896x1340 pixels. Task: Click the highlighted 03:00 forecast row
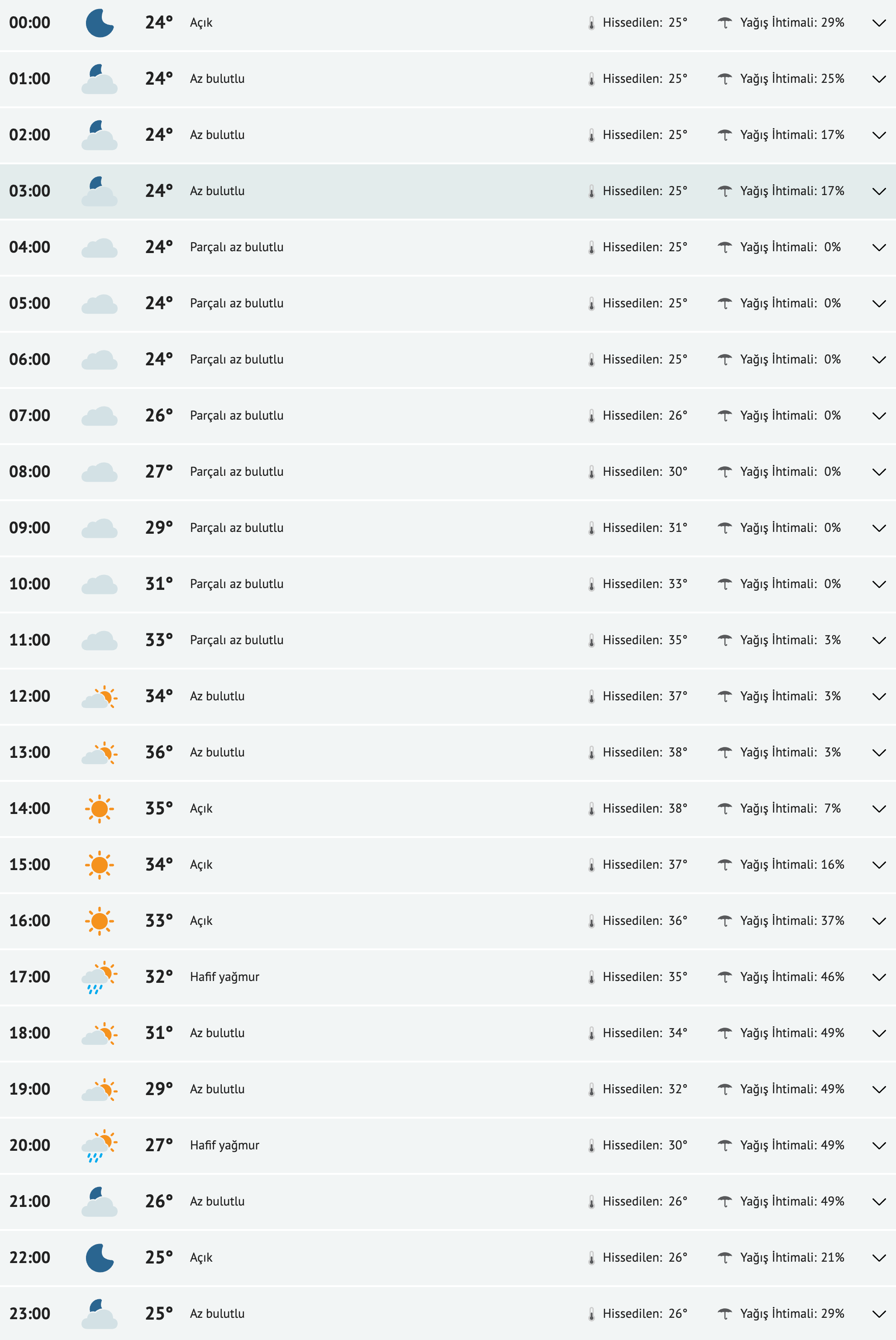click(x=400, y=191)
